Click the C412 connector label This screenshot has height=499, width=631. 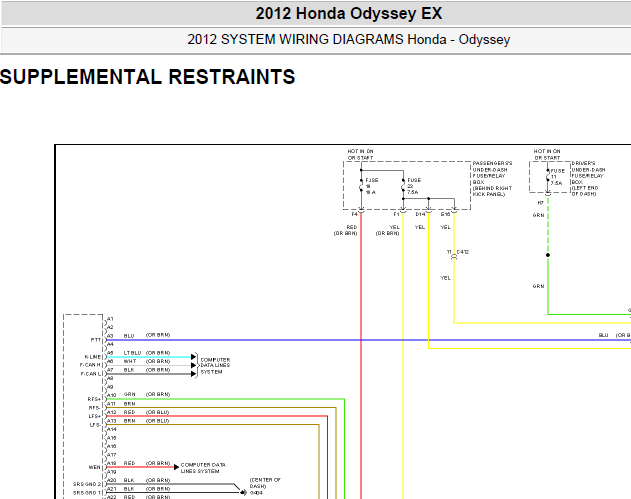[x=463, y=252]
